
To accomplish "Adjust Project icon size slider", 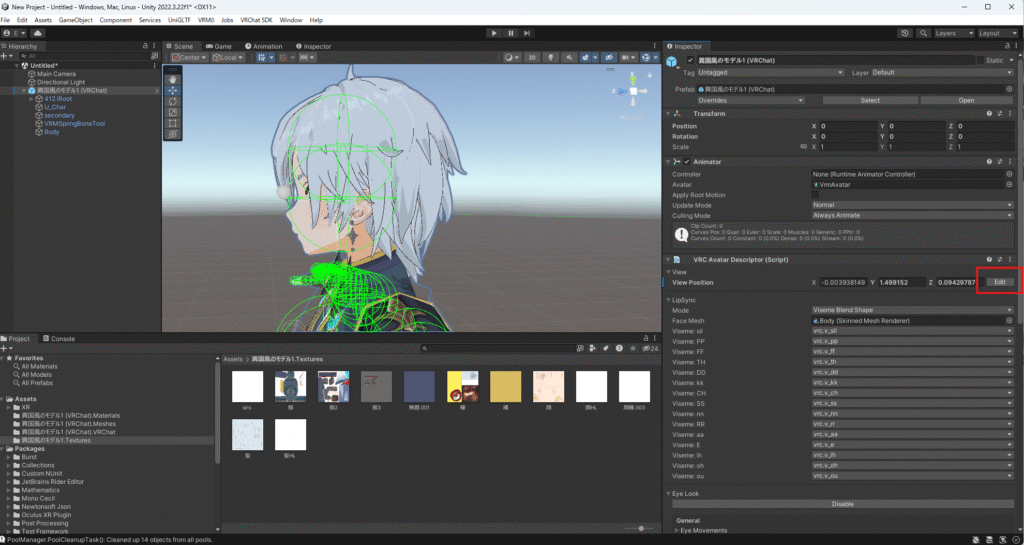I will 639,529.
